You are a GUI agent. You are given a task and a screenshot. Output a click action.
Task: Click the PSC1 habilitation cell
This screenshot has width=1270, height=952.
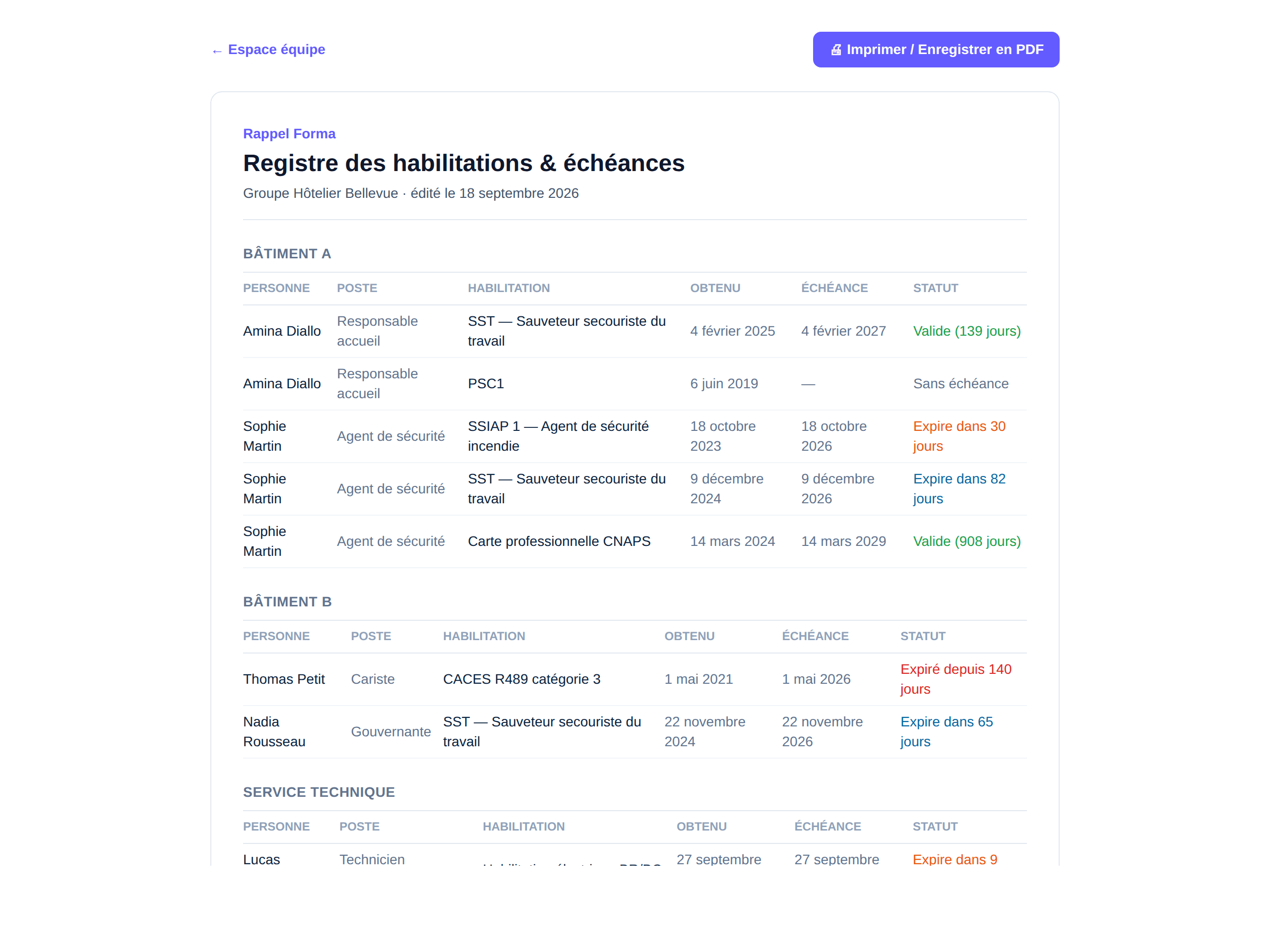coord(486,384)
